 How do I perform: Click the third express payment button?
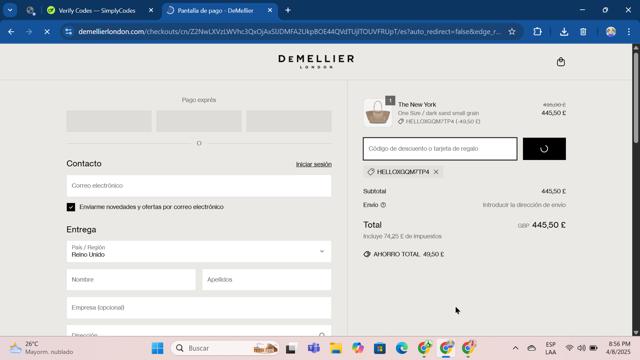tap(289, 121)
